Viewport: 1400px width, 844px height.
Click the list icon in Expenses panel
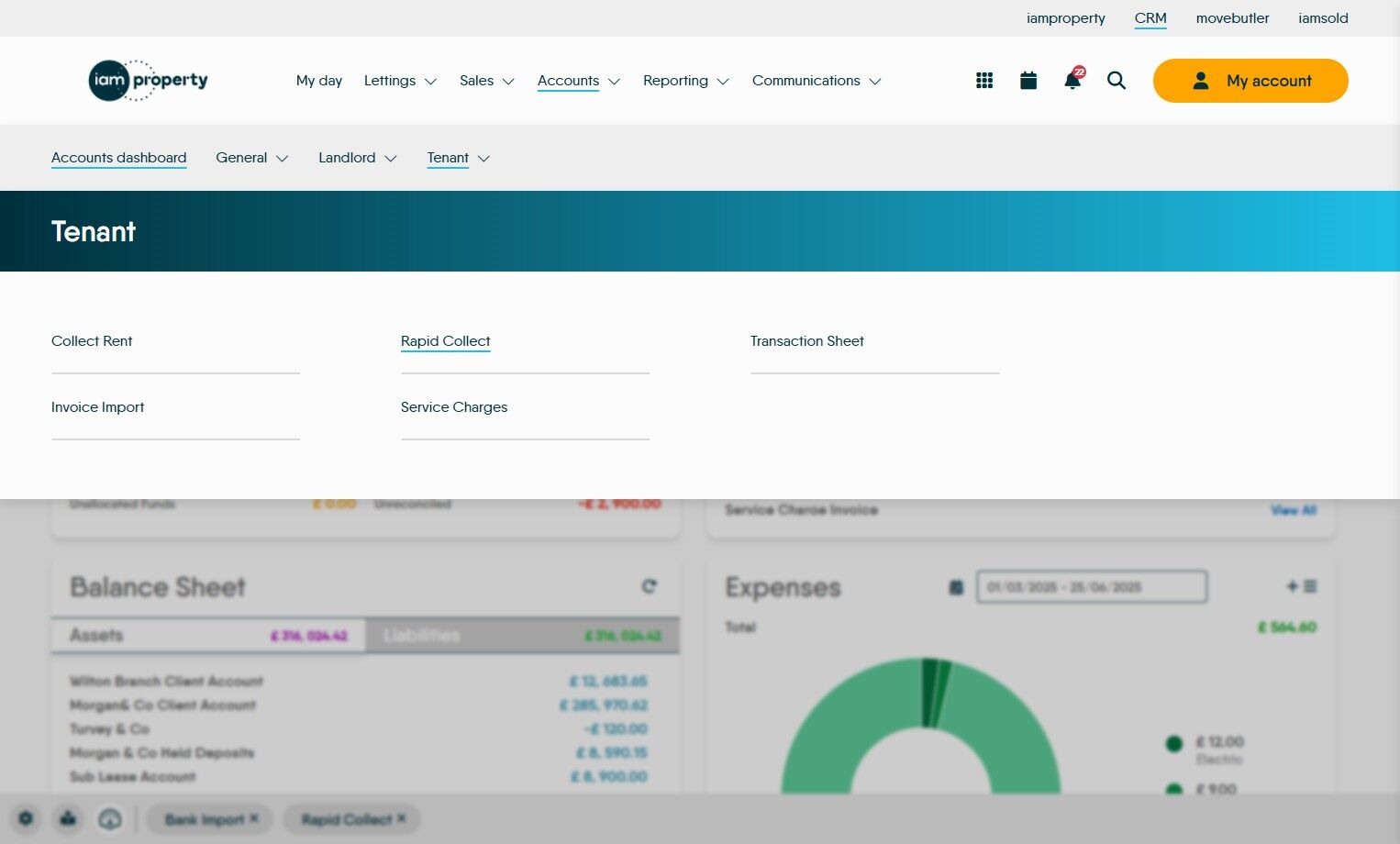(1310, 586)
